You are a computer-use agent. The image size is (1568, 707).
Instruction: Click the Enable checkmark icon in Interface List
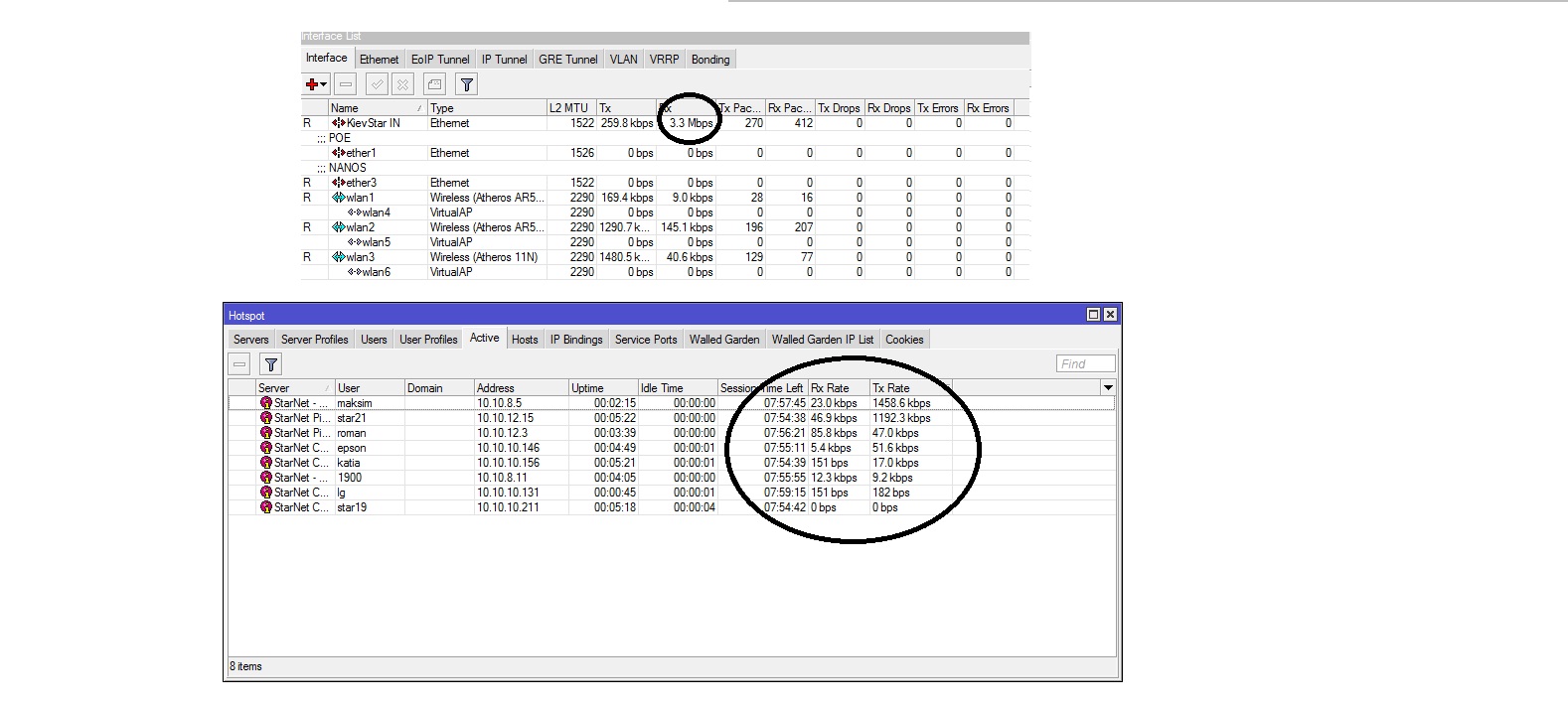[376, 85]
